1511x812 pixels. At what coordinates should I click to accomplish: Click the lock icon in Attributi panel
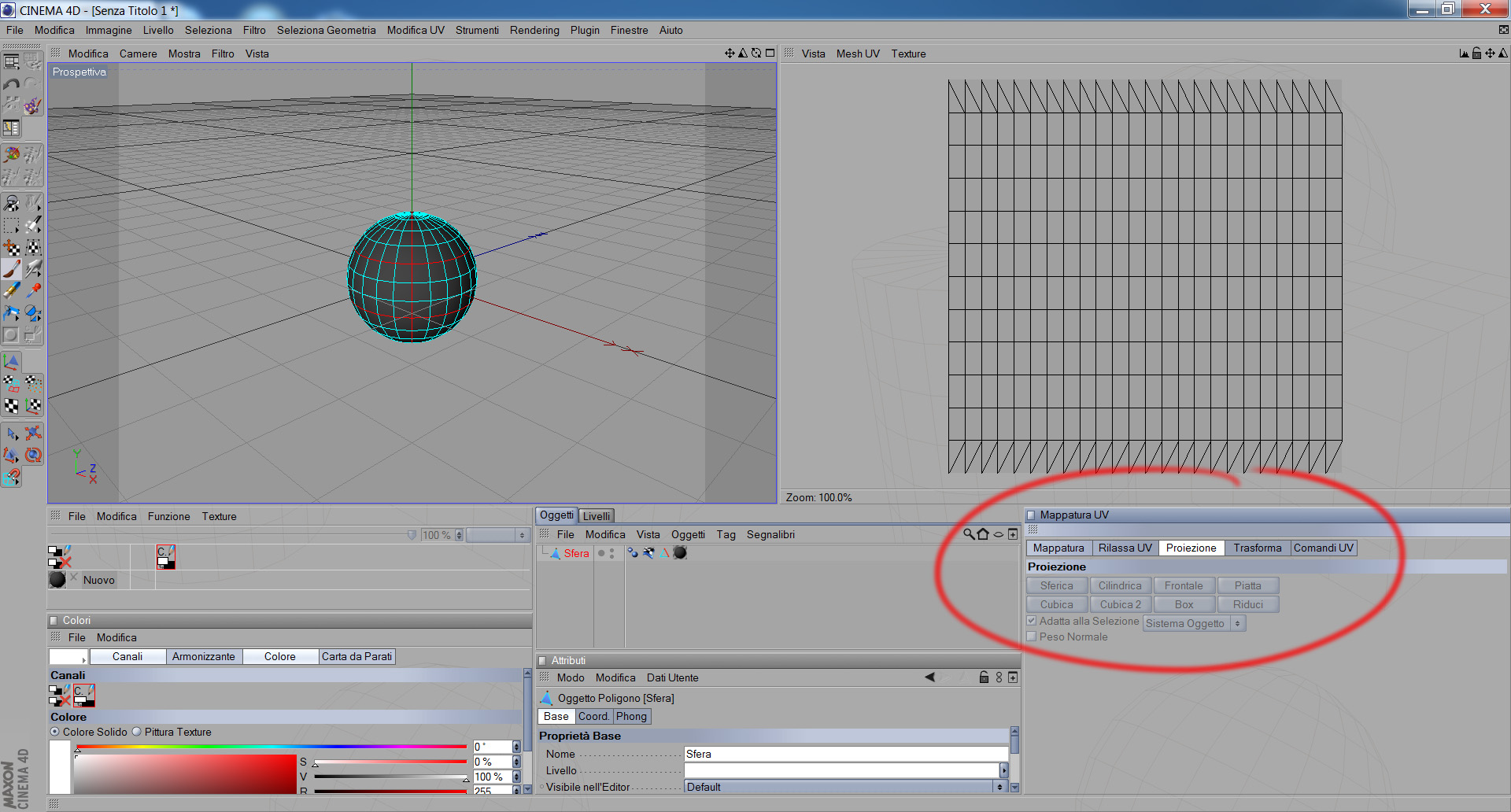[x=984, y=677]
